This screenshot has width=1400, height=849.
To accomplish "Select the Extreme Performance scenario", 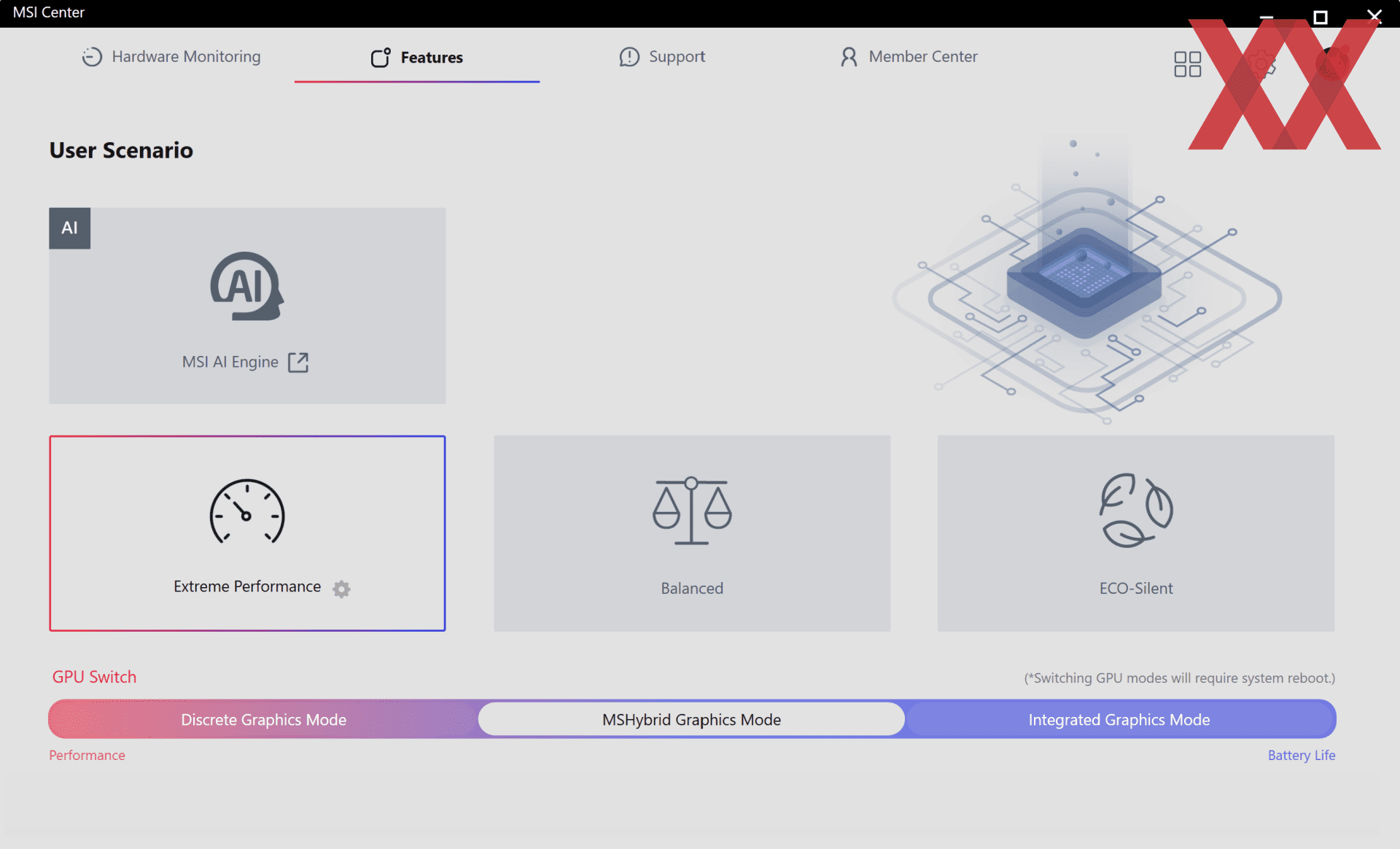I will 247,533.
